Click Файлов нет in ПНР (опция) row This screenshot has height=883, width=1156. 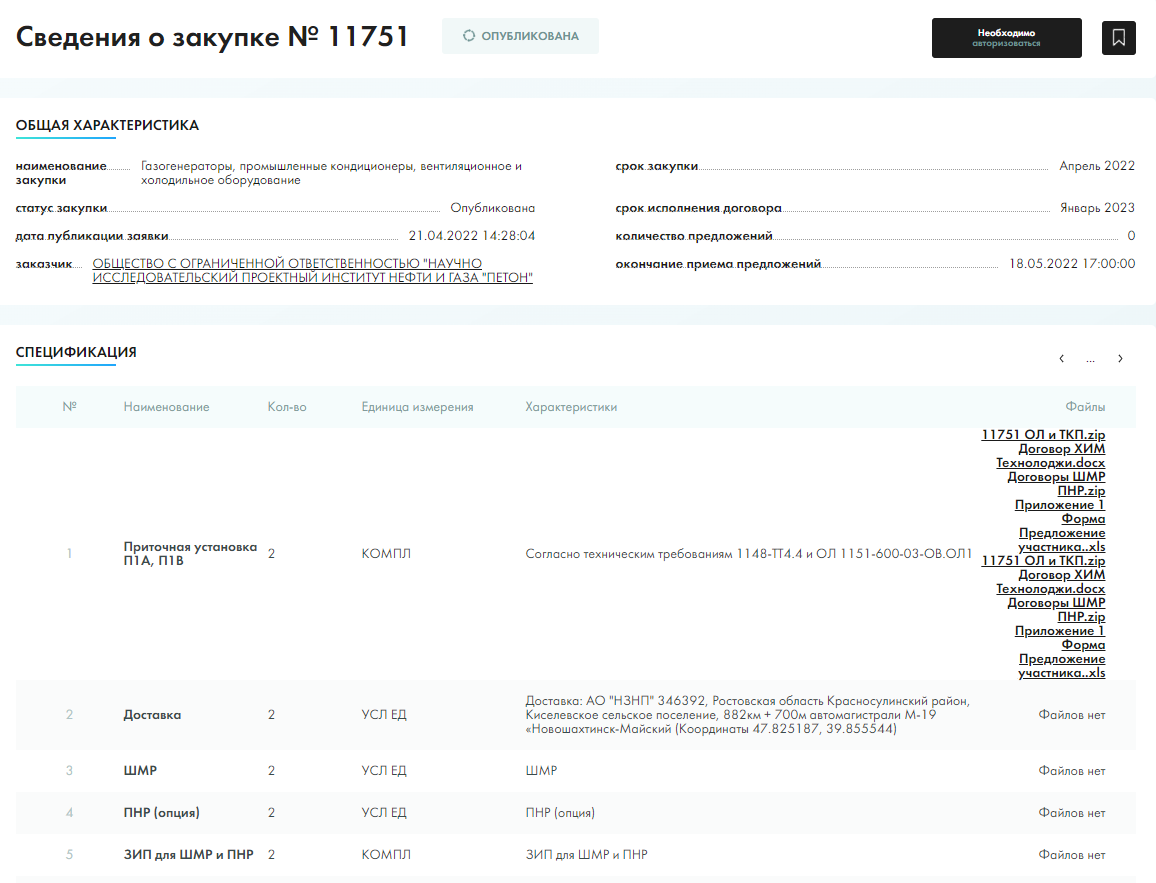coord(1071,813)
